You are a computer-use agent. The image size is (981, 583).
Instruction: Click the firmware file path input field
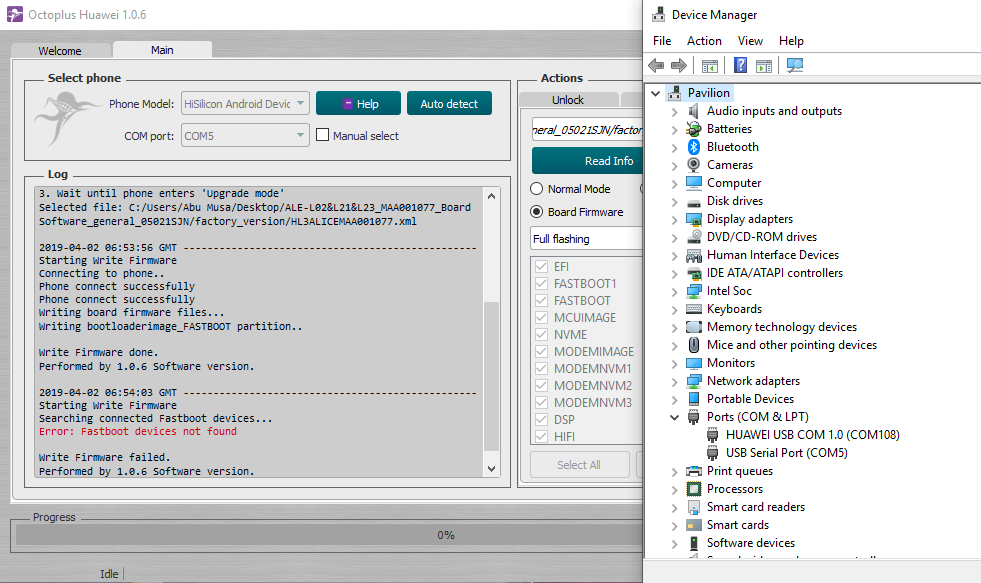(587, 130)
